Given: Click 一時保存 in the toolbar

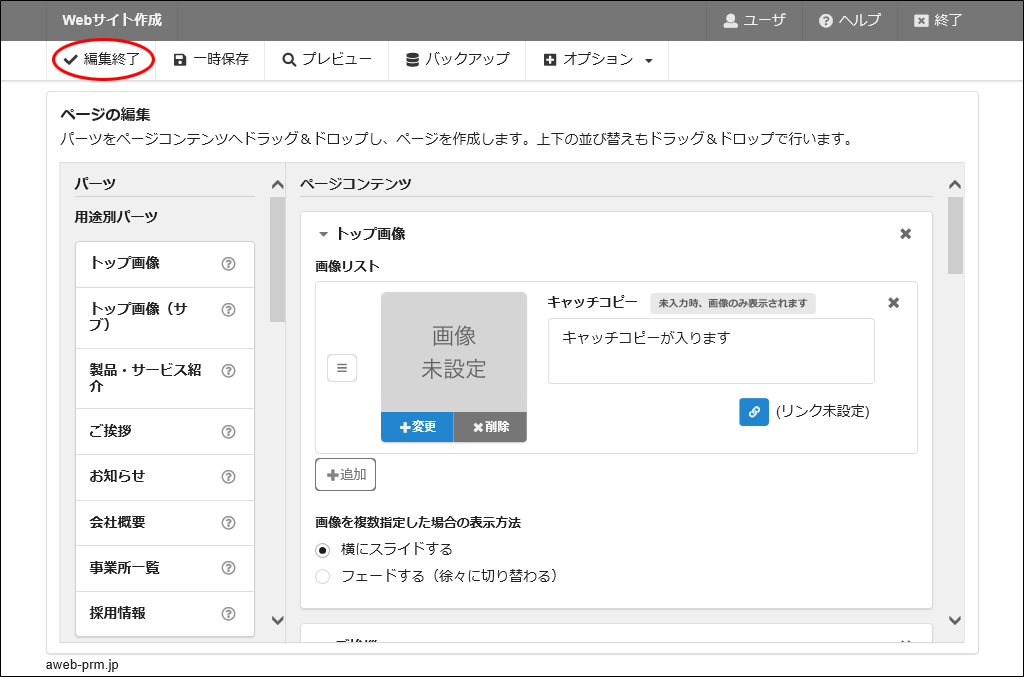Looking at the screenshot, I should (211, 60).
